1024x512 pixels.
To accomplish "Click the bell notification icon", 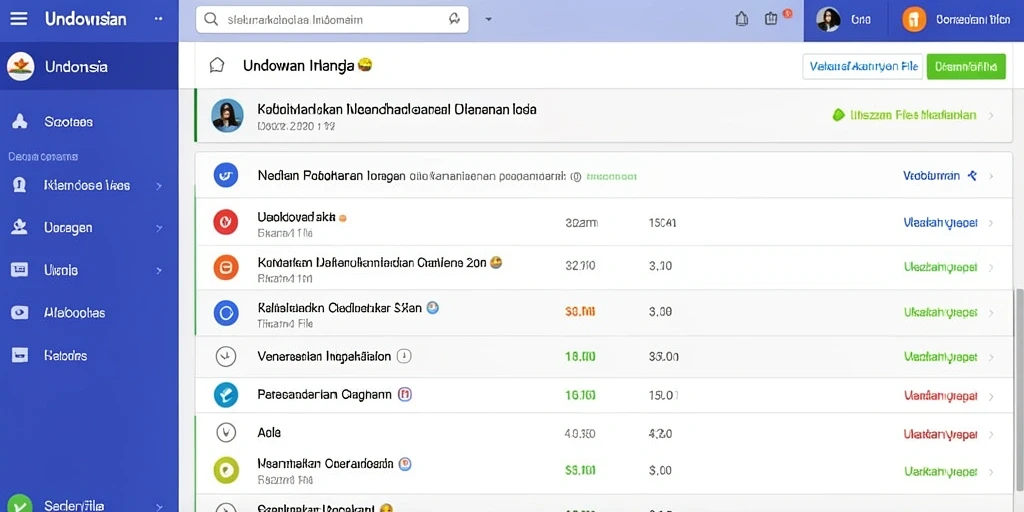I will click(742, 19).
